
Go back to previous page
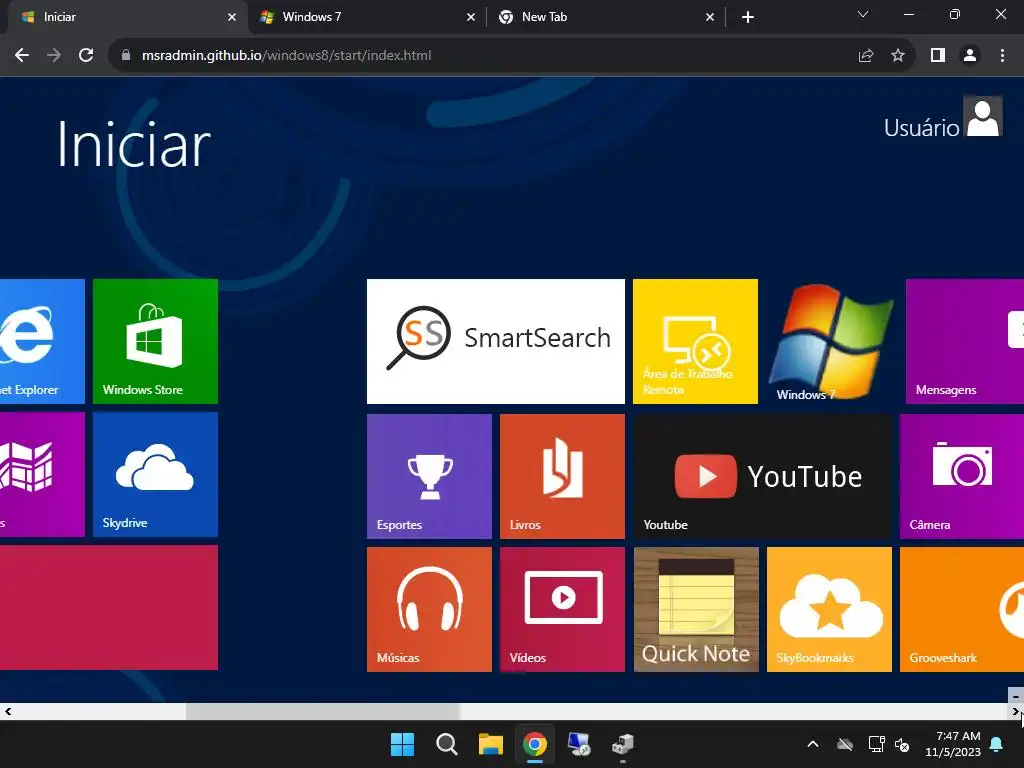tap(22, 56)
